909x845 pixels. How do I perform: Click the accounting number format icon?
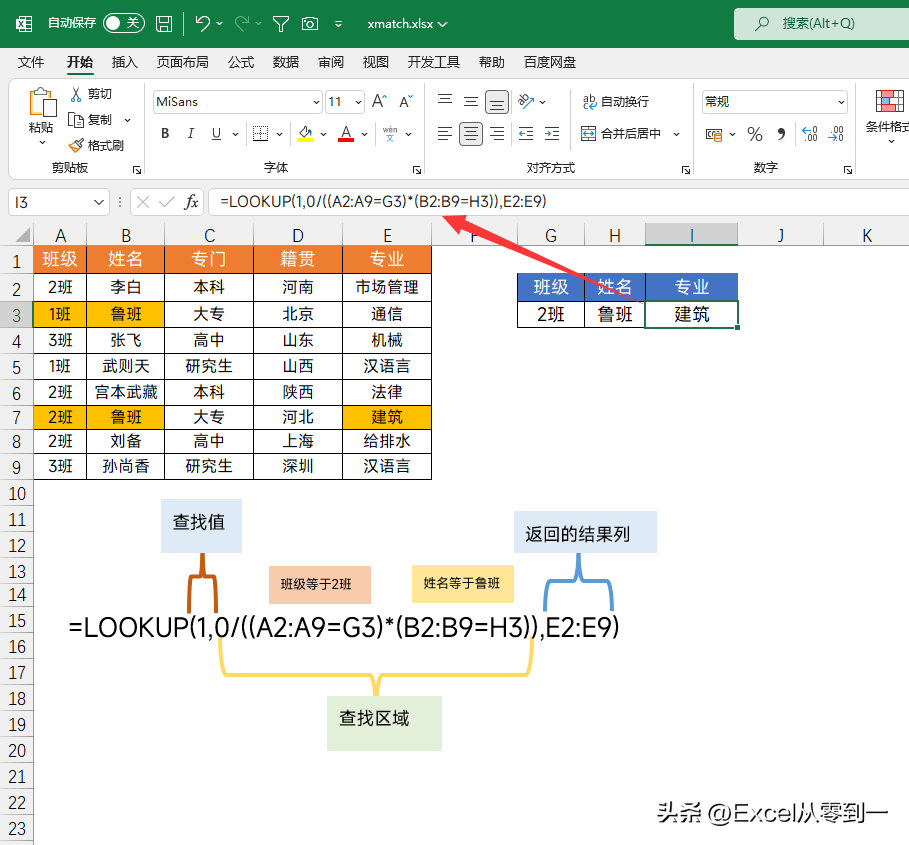coord(714,134)
